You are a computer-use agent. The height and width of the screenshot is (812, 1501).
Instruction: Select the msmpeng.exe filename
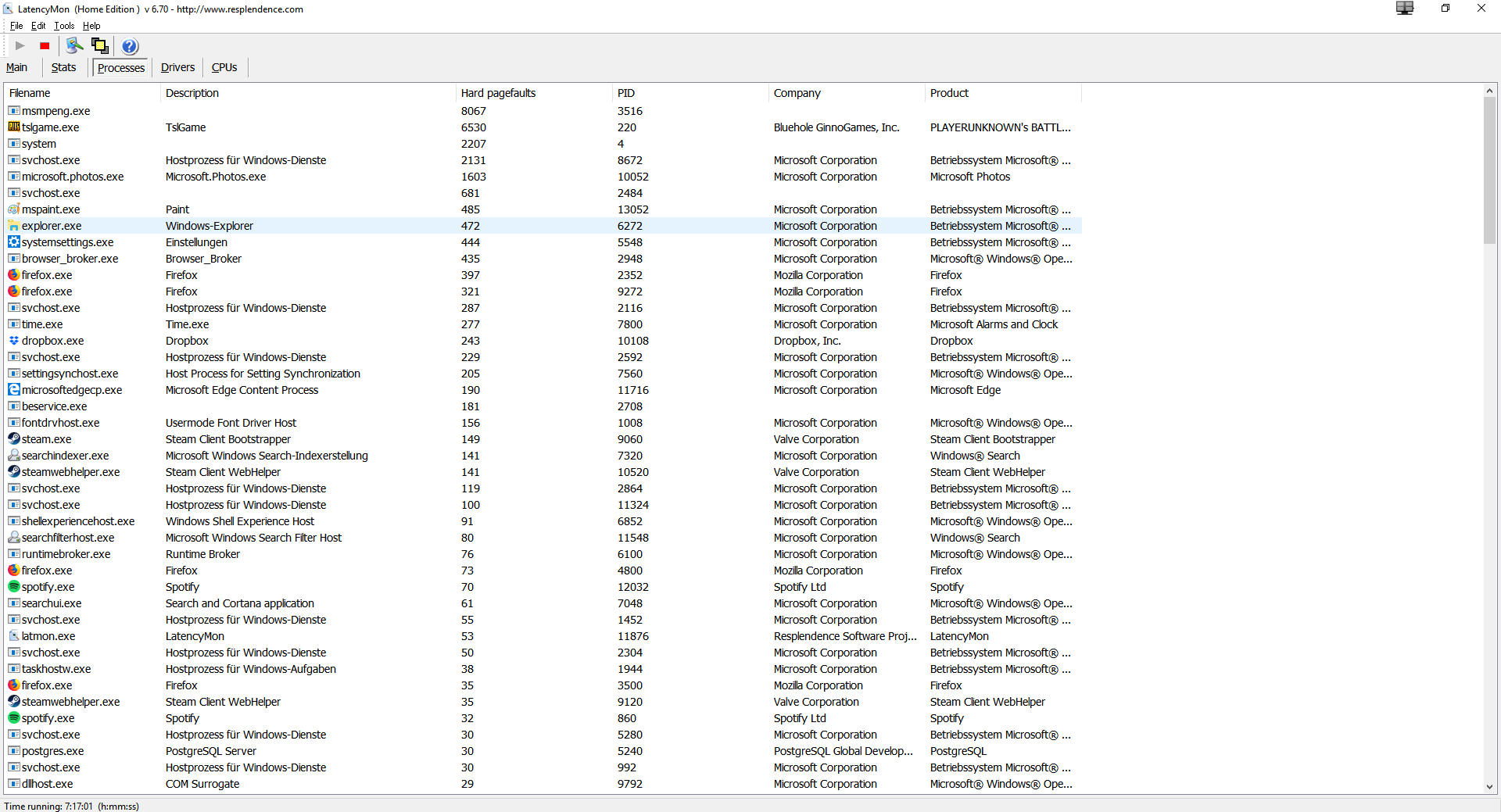pos(56,111)
